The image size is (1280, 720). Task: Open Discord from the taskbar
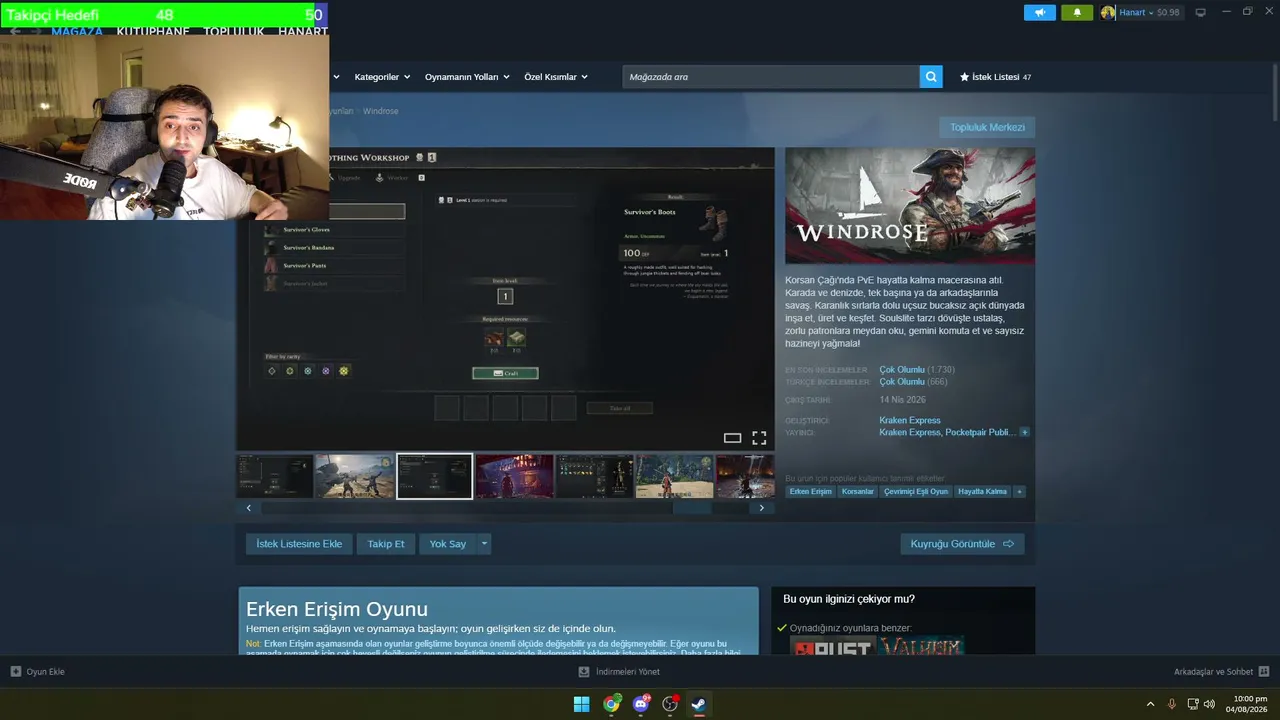point(641,704)
